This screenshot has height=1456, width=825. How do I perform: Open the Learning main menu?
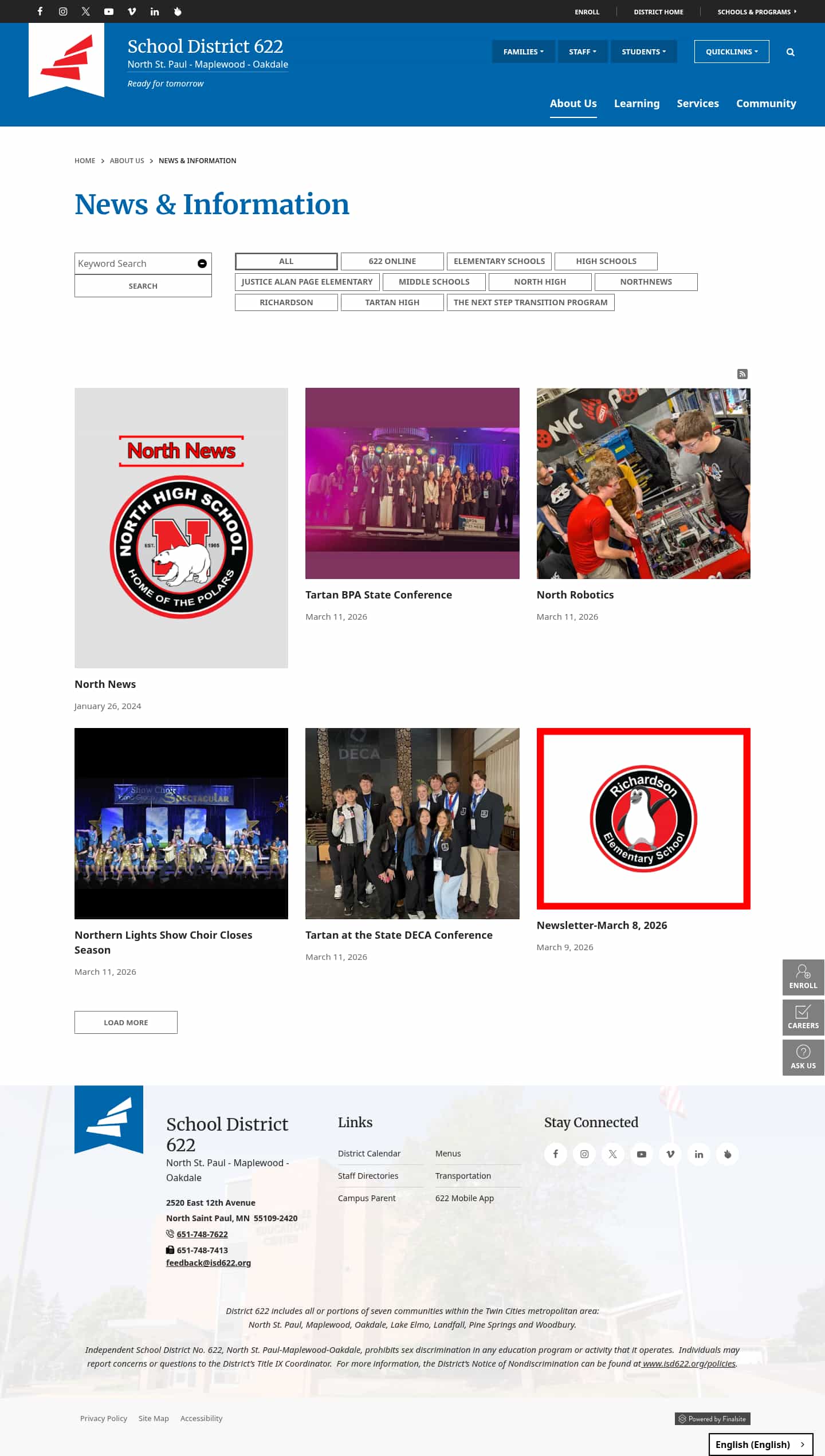coord(637,104)
